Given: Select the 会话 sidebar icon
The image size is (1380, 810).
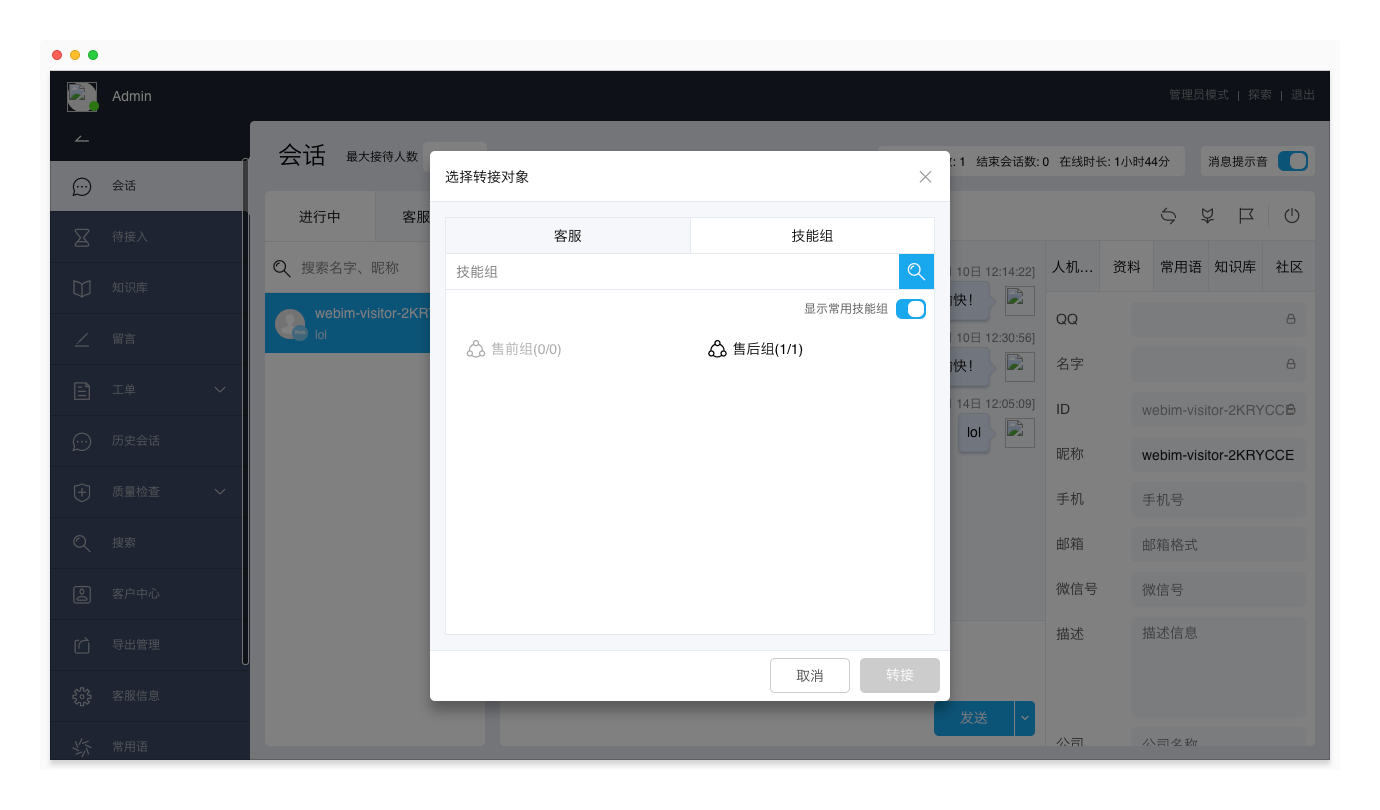Looking at the screenshot, I should coord(81,185).
